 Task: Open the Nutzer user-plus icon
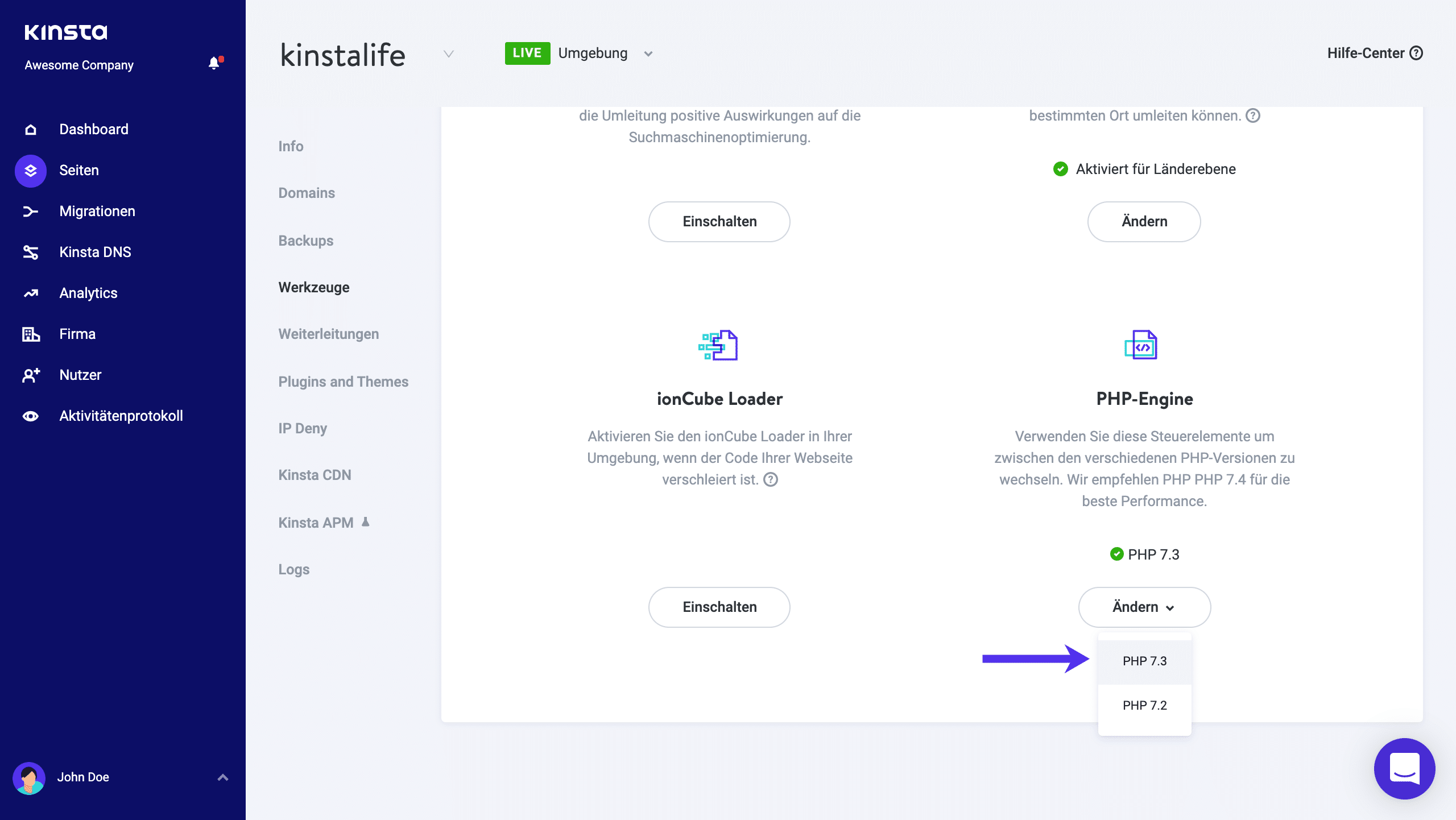(31, 375)
